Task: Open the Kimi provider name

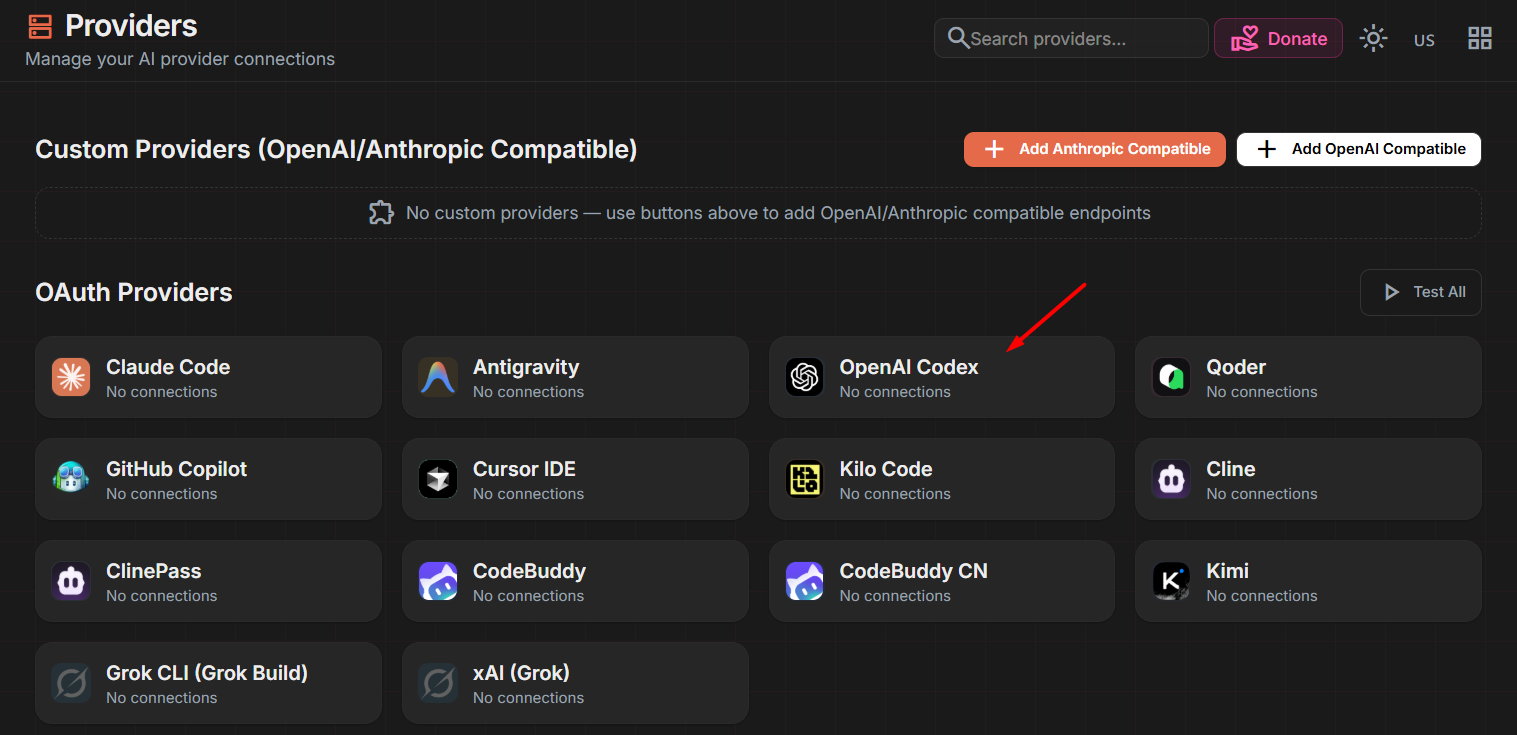Action: click(x=1228, y=571)
